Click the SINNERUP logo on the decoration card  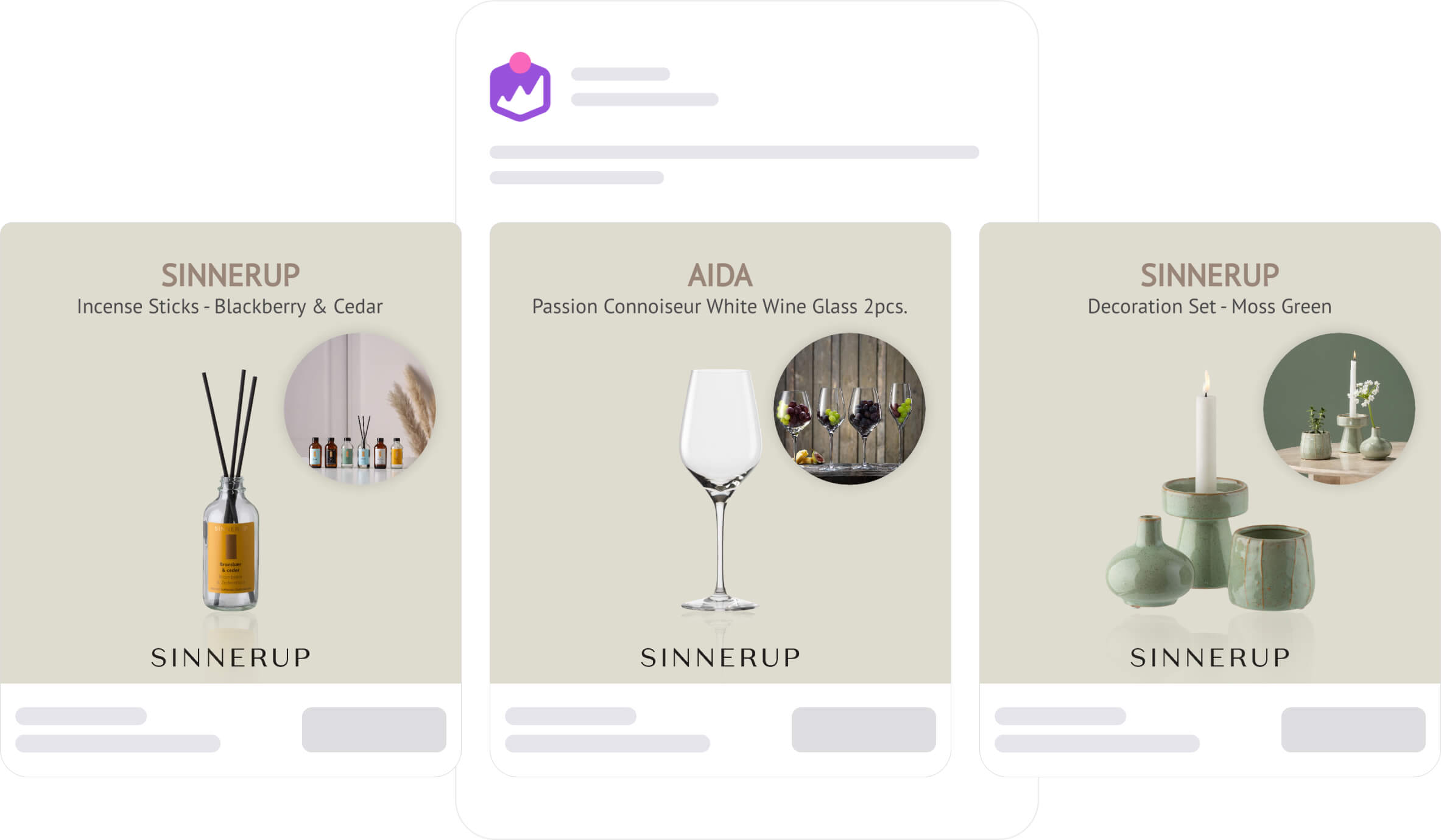[1210, 657]
